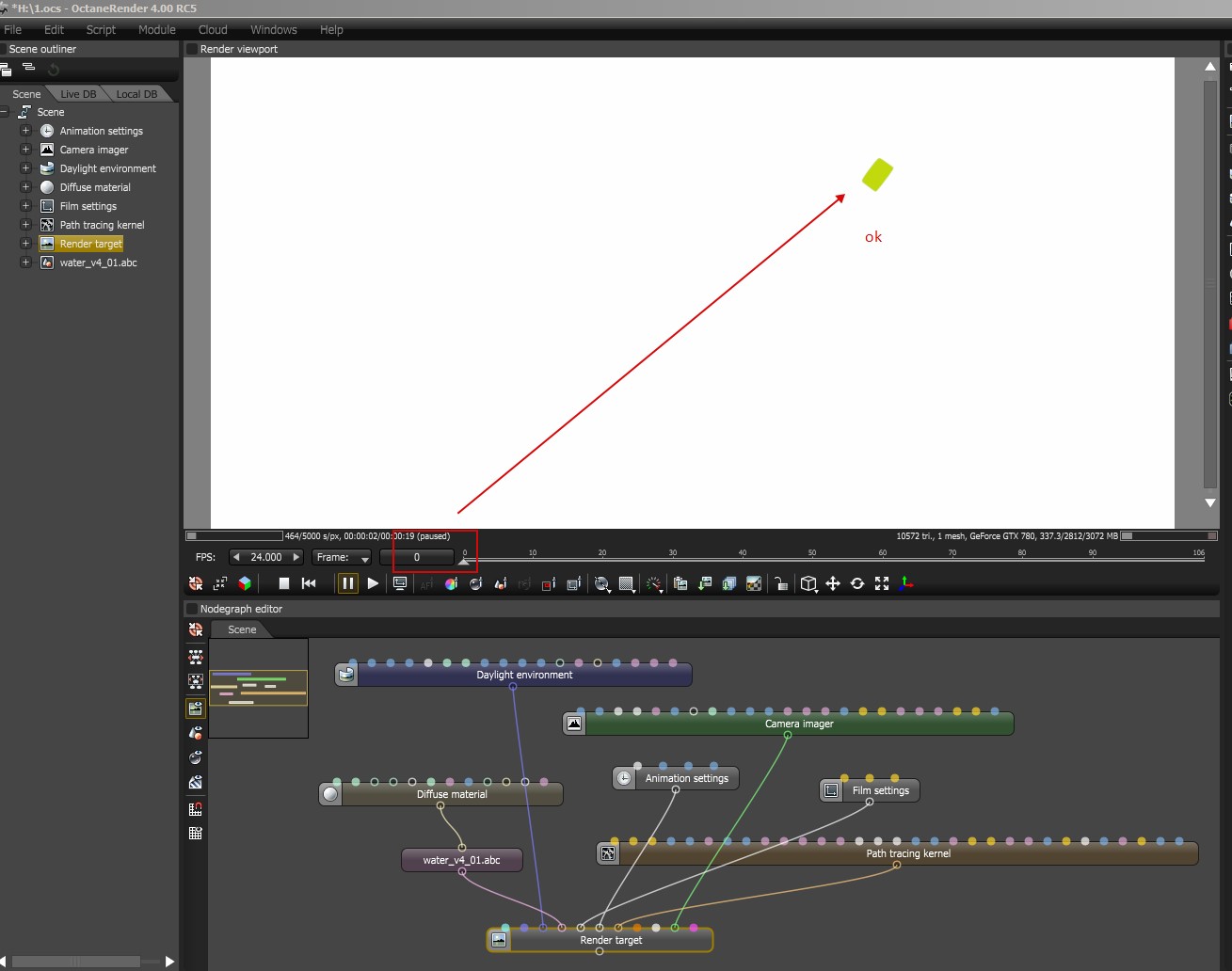Copy render to clipboard icon
This screenshot has width=1232, height=971.
click(x=680, y=583)
